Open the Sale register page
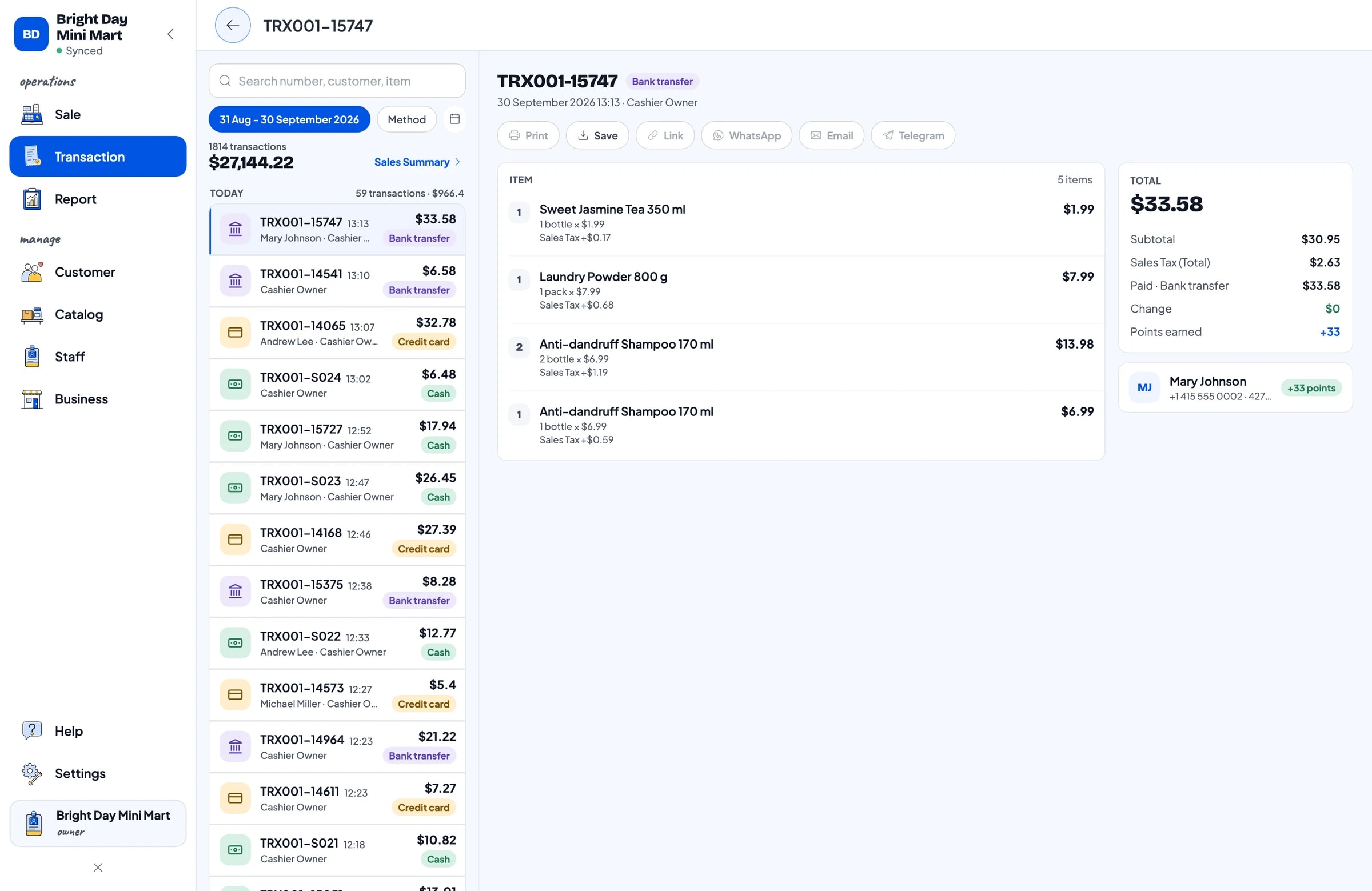 coord(97,115)
